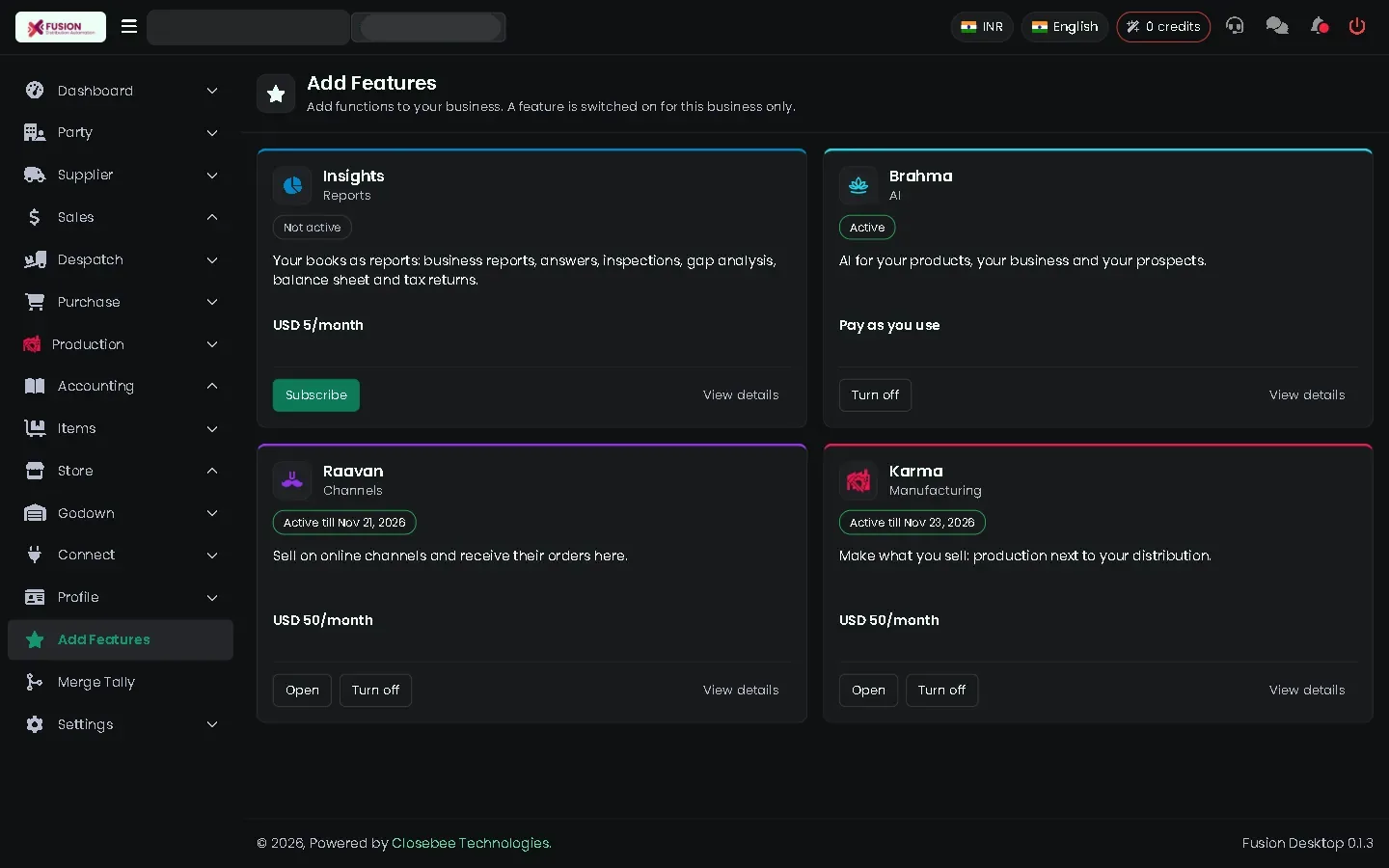The height and width of the screenshot is (868, 1389).
Task: Turn off the Brahma feature
Action: (875, 395)
